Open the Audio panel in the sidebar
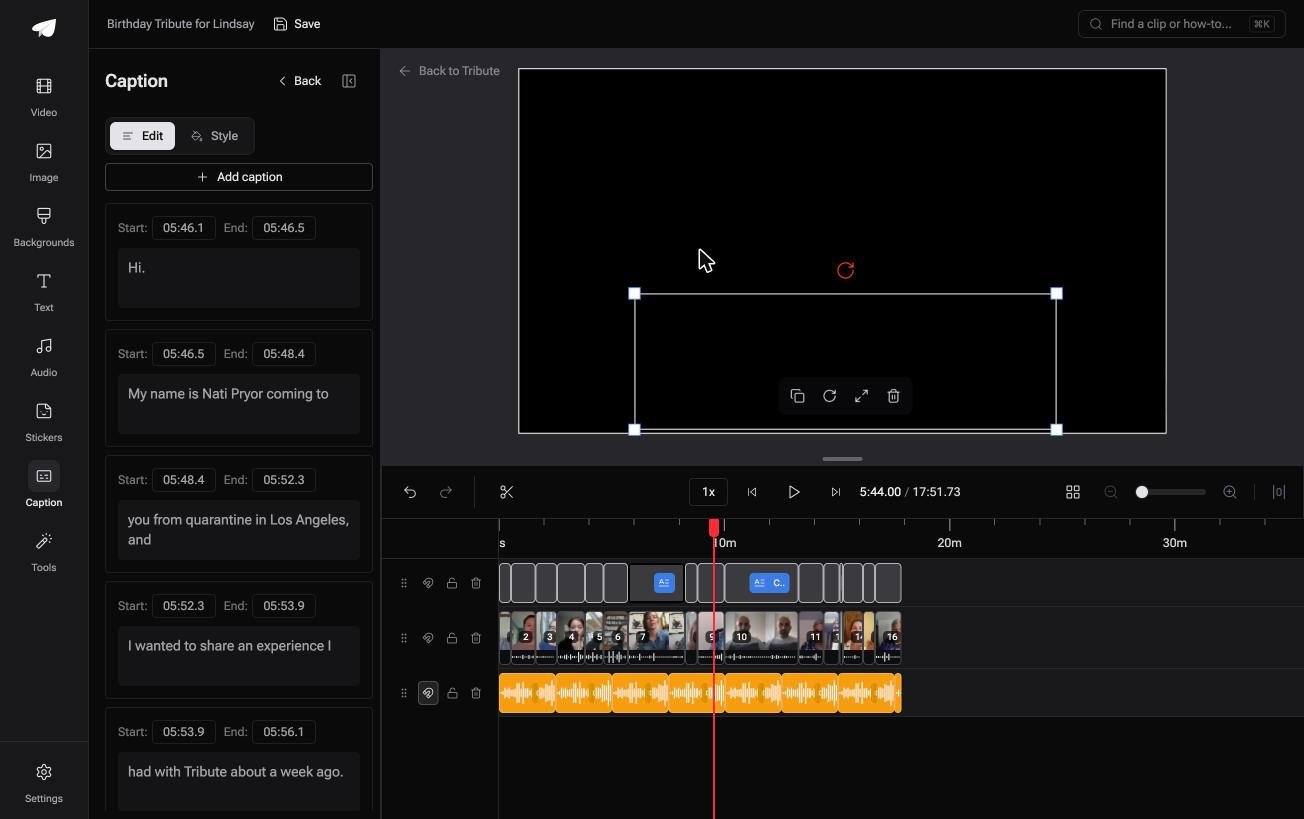Screen dimensions: 1304x819 click(44, 357)
